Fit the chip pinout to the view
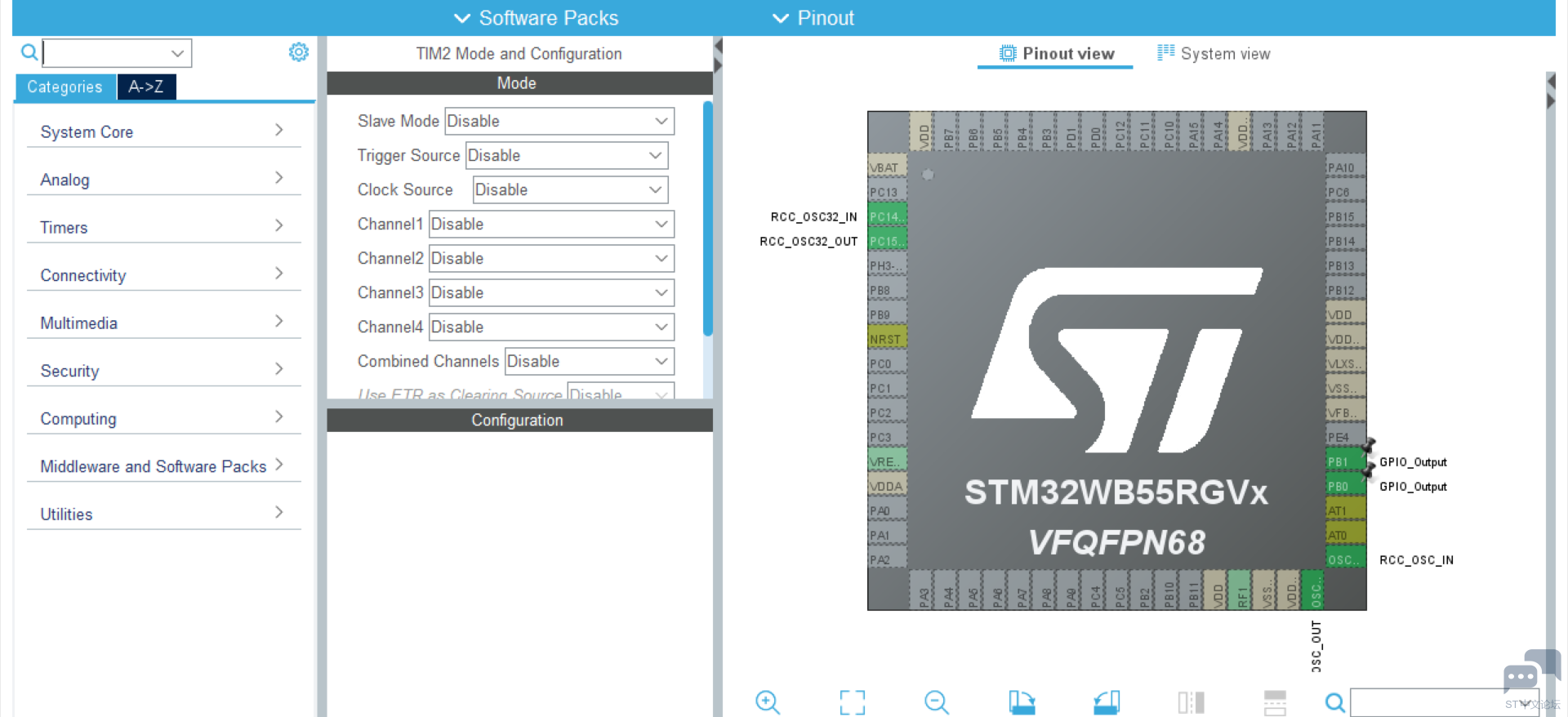 [x=853, y=702]
